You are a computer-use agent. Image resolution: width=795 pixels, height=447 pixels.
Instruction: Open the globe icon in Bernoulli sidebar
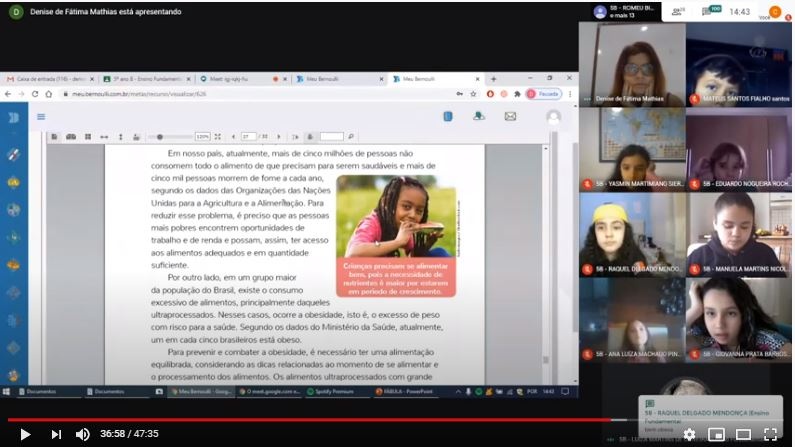click(x=14, y=209)
